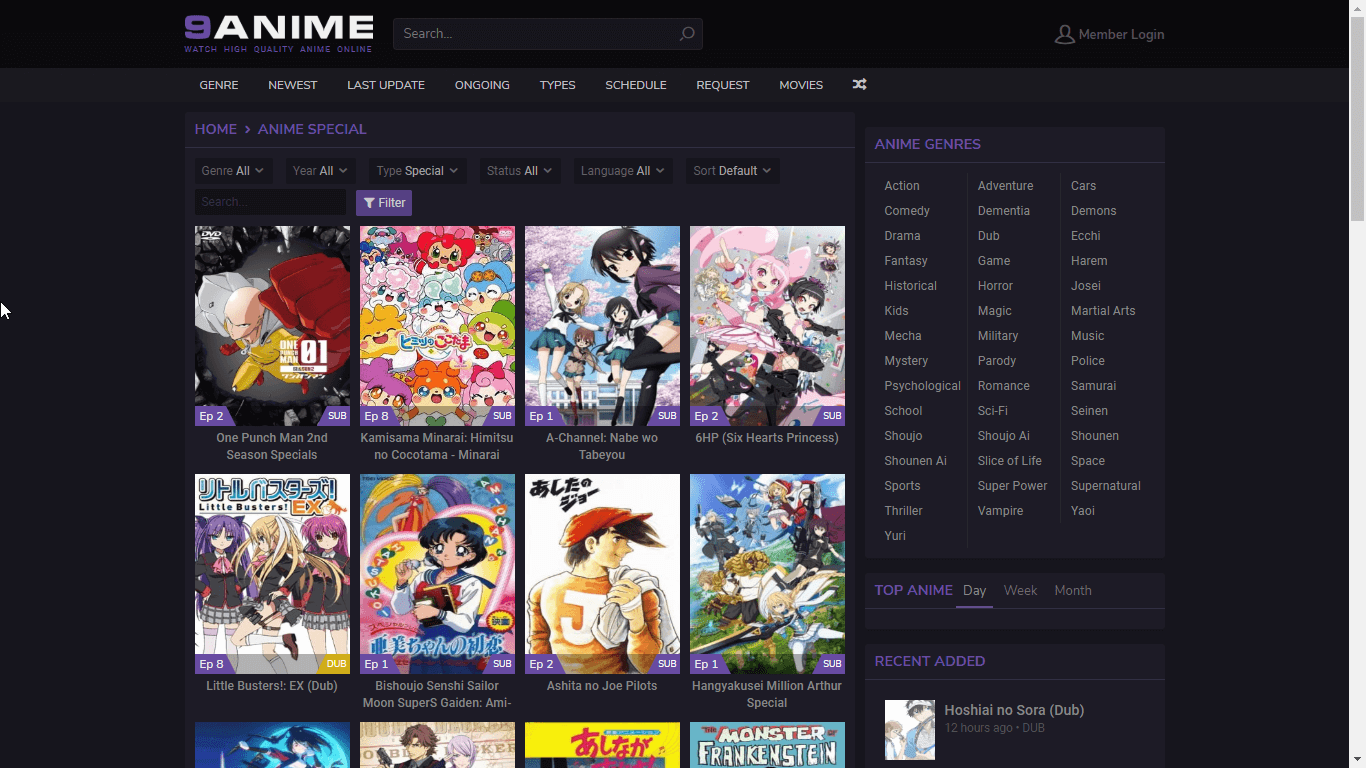Select the Action genre
The height and width of the screenshot is (768, 1366).
902,186
